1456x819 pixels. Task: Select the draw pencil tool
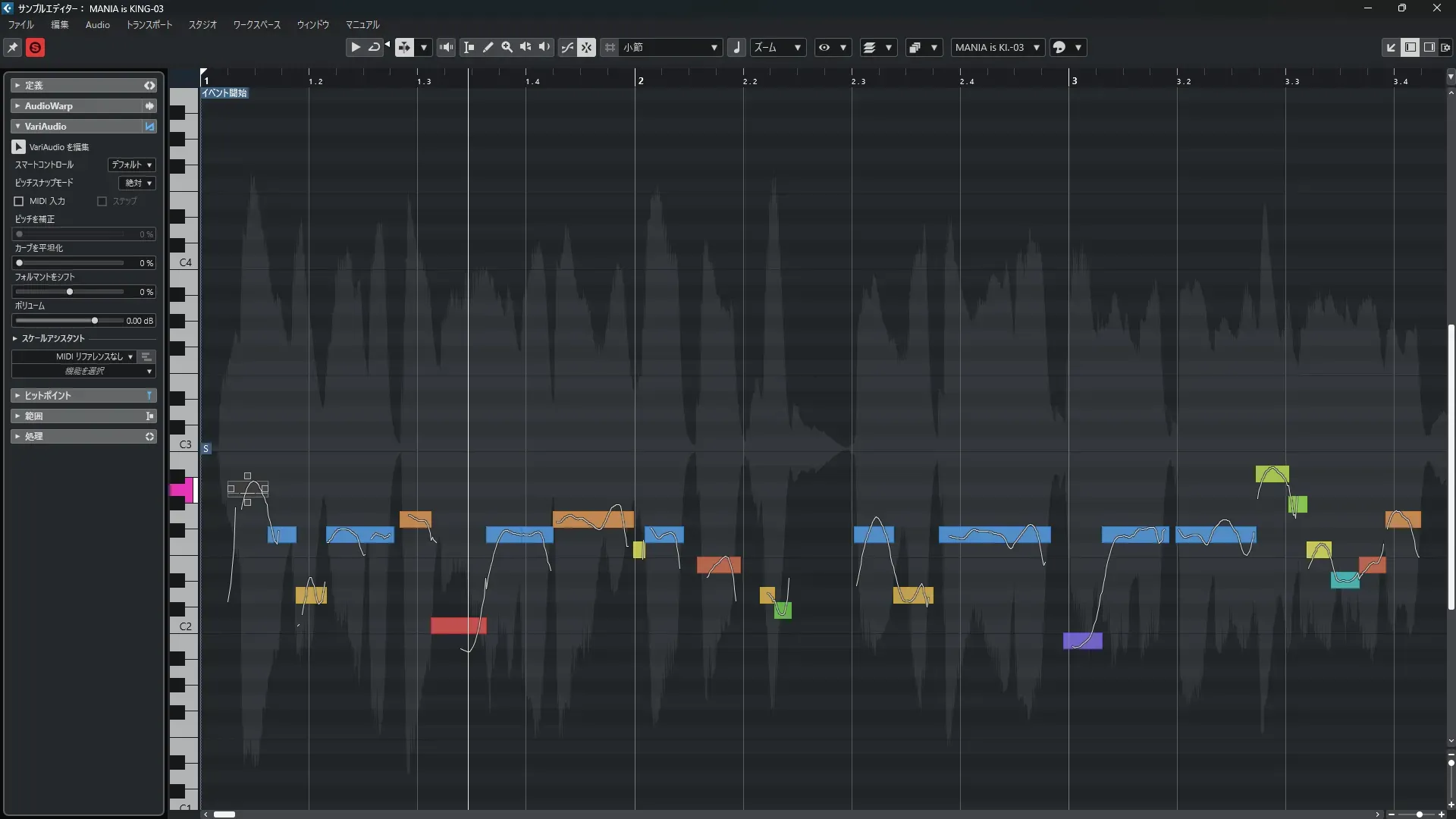tap(488, 47)
